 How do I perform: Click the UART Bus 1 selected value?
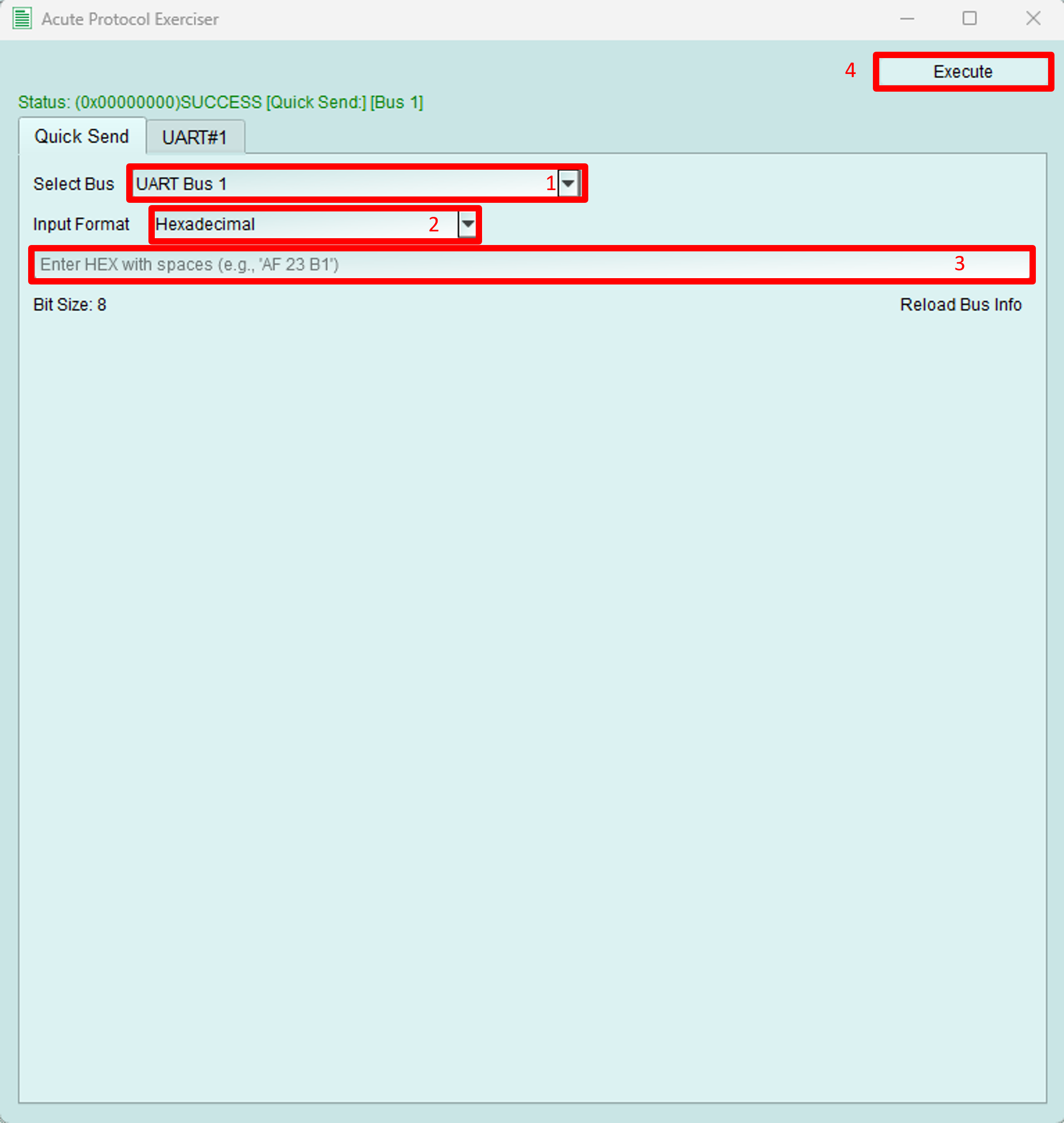(182, 184)
